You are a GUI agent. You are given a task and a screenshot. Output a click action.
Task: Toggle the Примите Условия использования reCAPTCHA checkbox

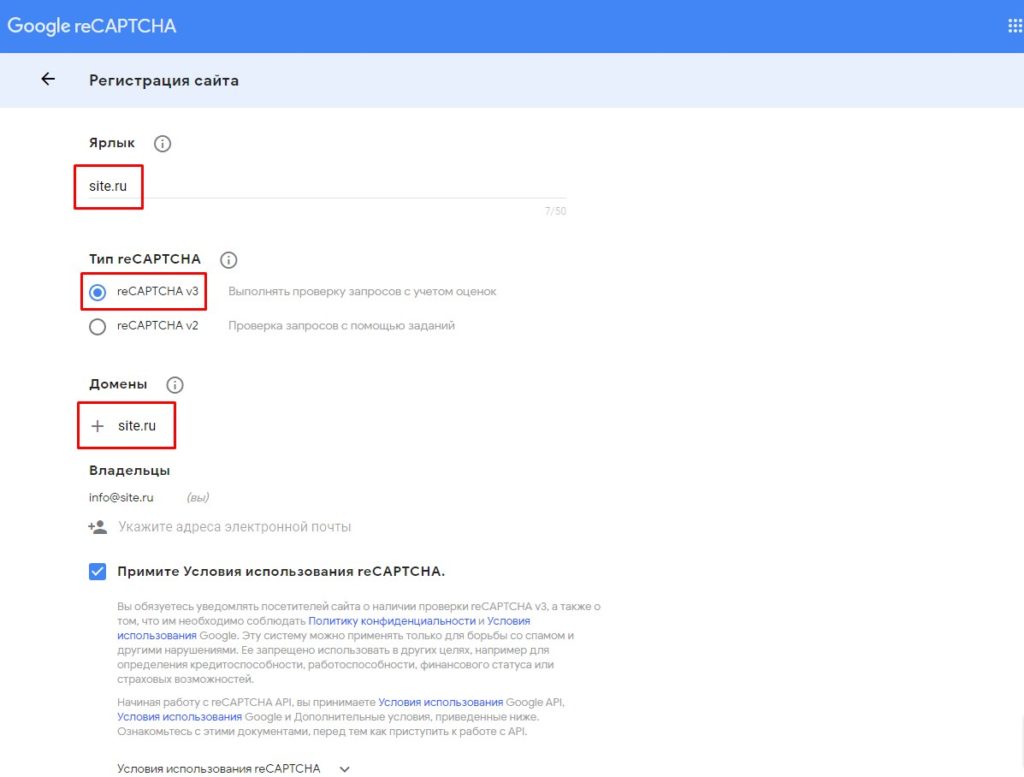97,572
